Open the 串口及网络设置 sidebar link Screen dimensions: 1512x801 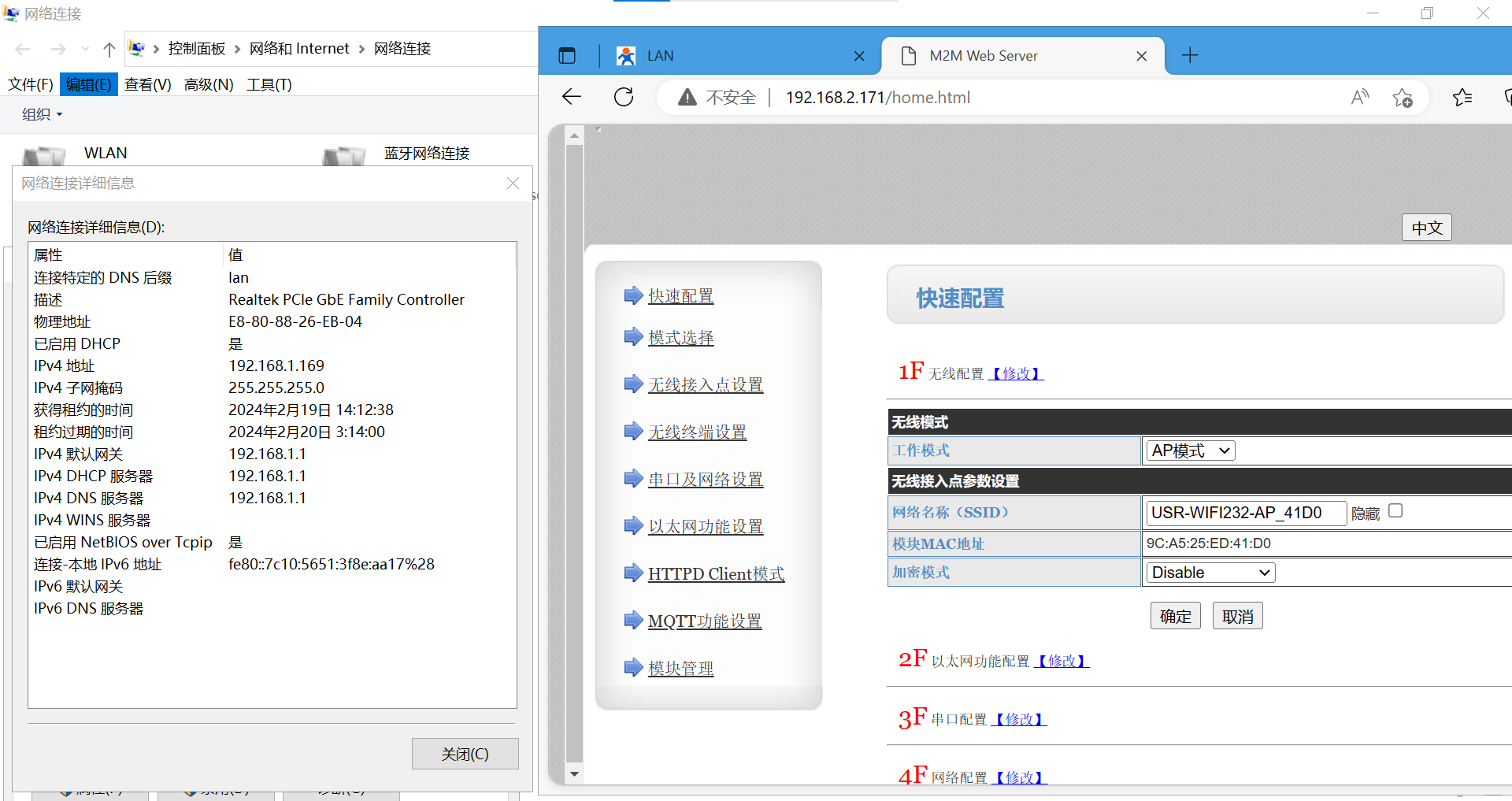[706, 480]
